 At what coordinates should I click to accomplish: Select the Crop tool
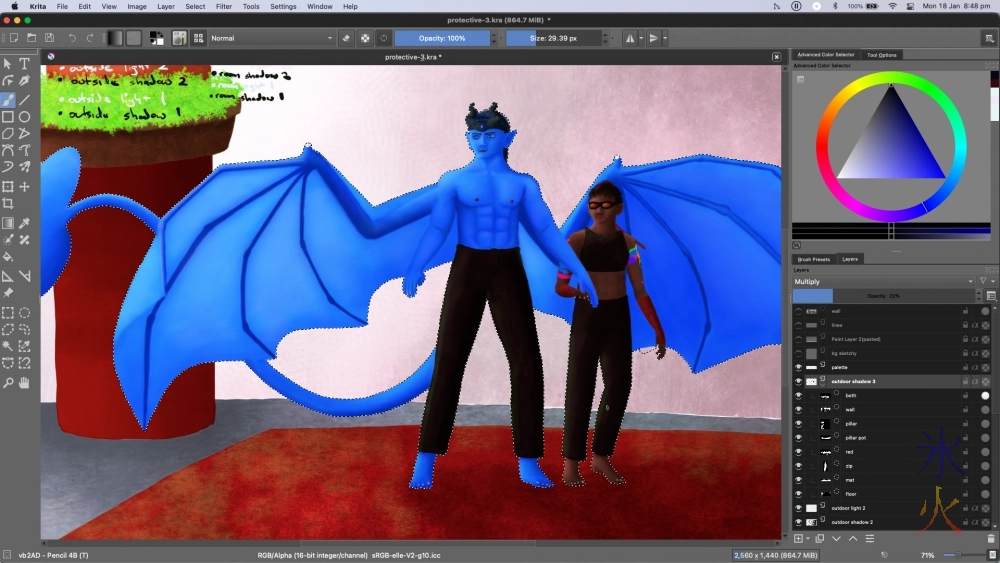8,204
